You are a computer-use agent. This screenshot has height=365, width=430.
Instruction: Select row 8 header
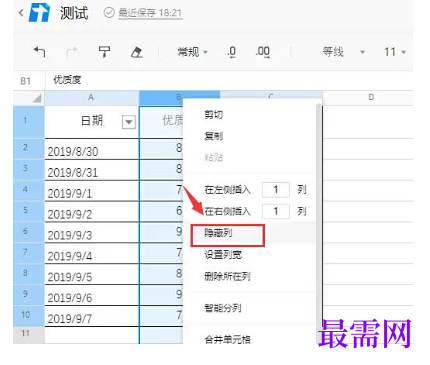29,274
